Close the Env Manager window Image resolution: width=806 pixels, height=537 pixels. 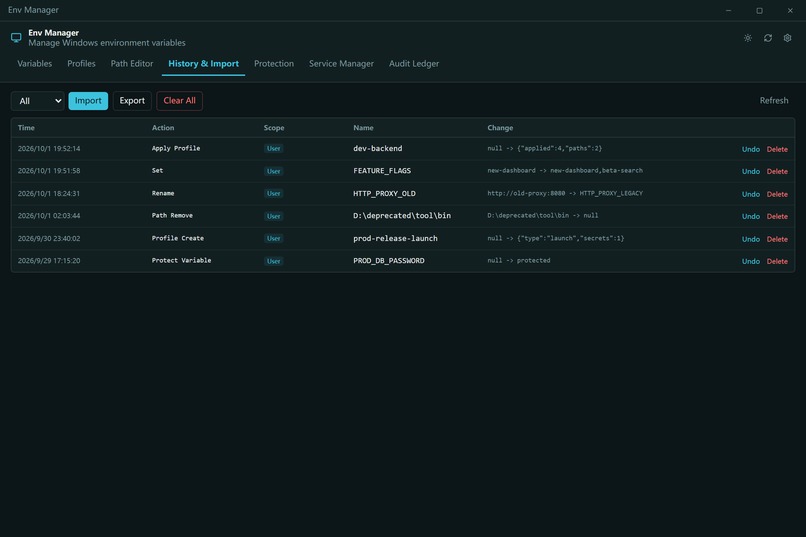point(790,10)
